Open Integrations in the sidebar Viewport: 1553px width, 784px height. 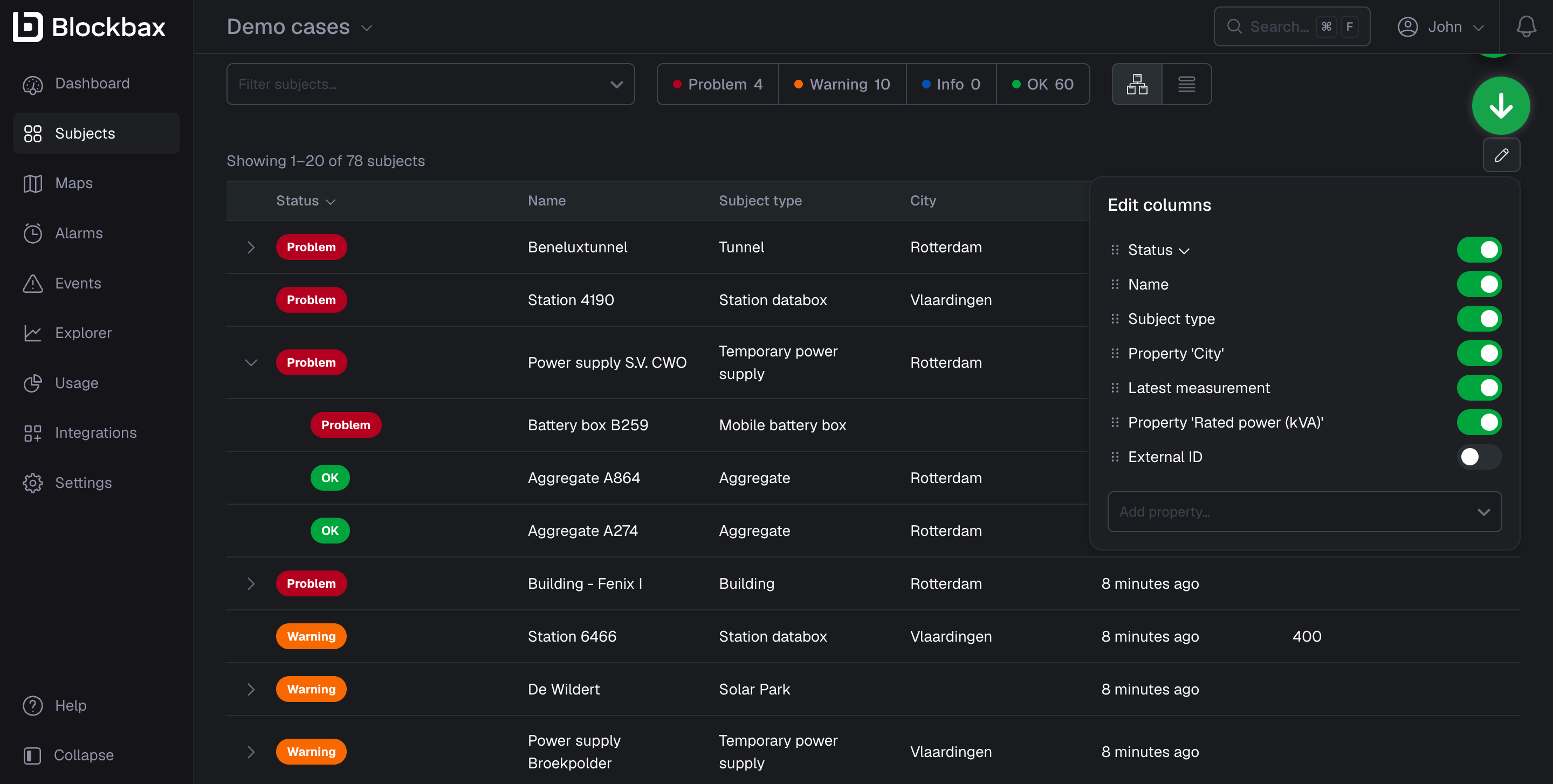point(97,432)
